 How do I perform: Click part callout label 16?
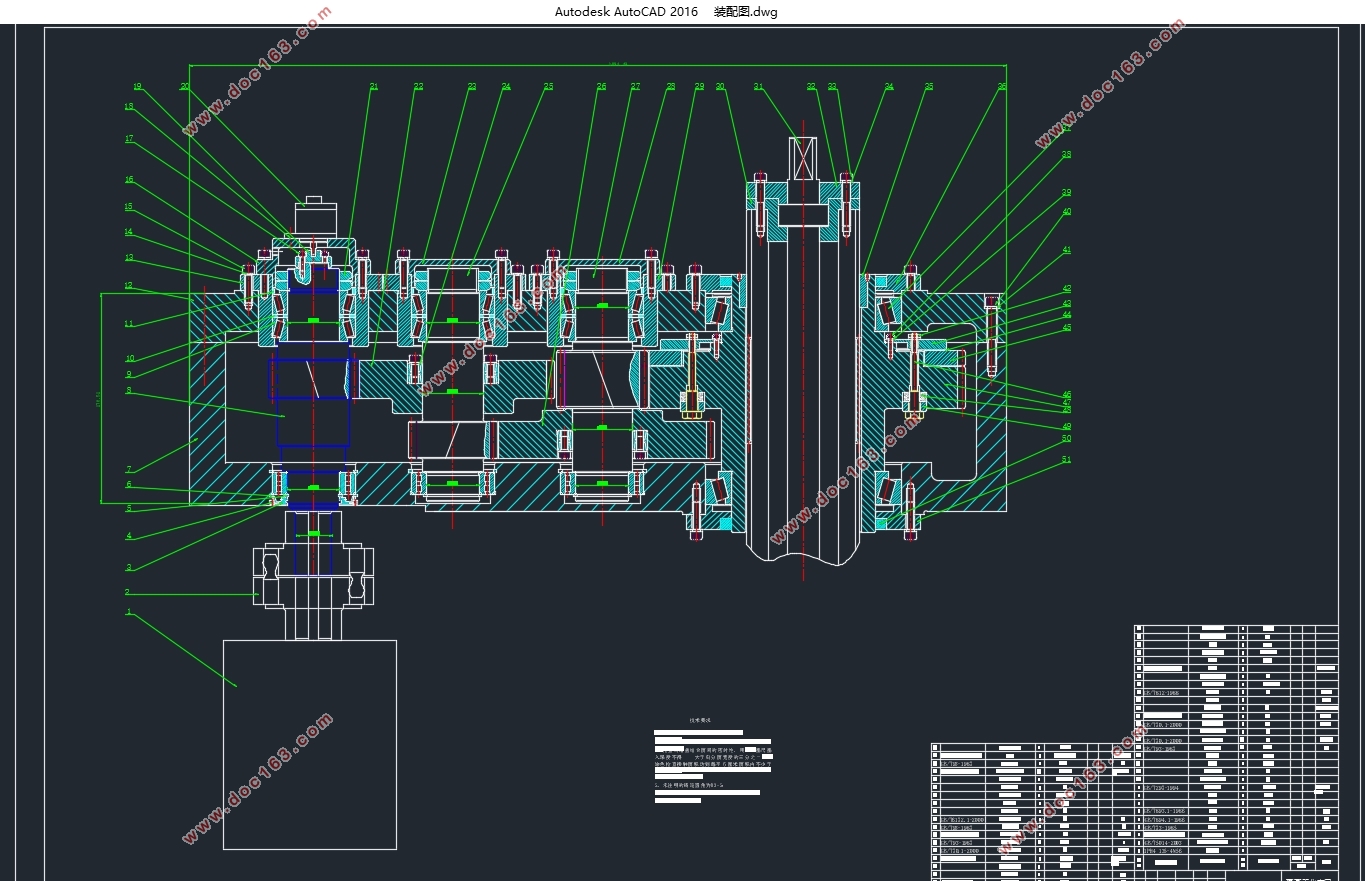(x=128, y=180)
